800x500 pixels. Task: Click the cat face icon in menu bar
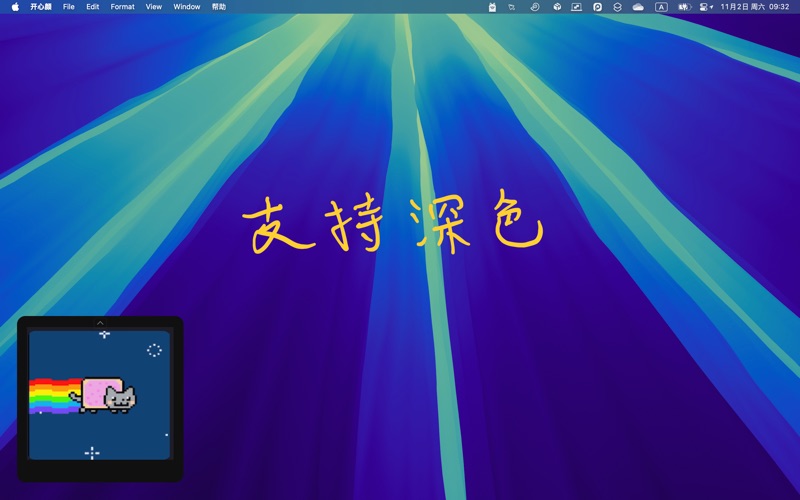click(492, 7)
